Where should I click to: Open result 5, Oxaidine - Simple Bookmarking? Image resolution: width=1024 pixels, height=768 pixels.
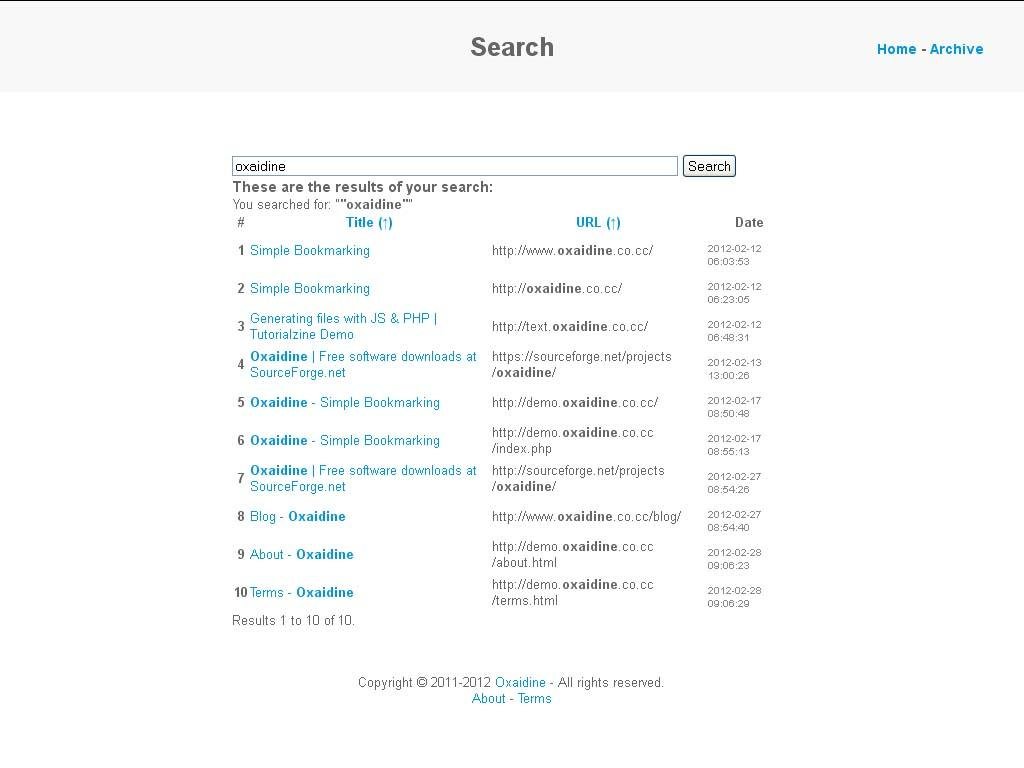coord(344,402)
